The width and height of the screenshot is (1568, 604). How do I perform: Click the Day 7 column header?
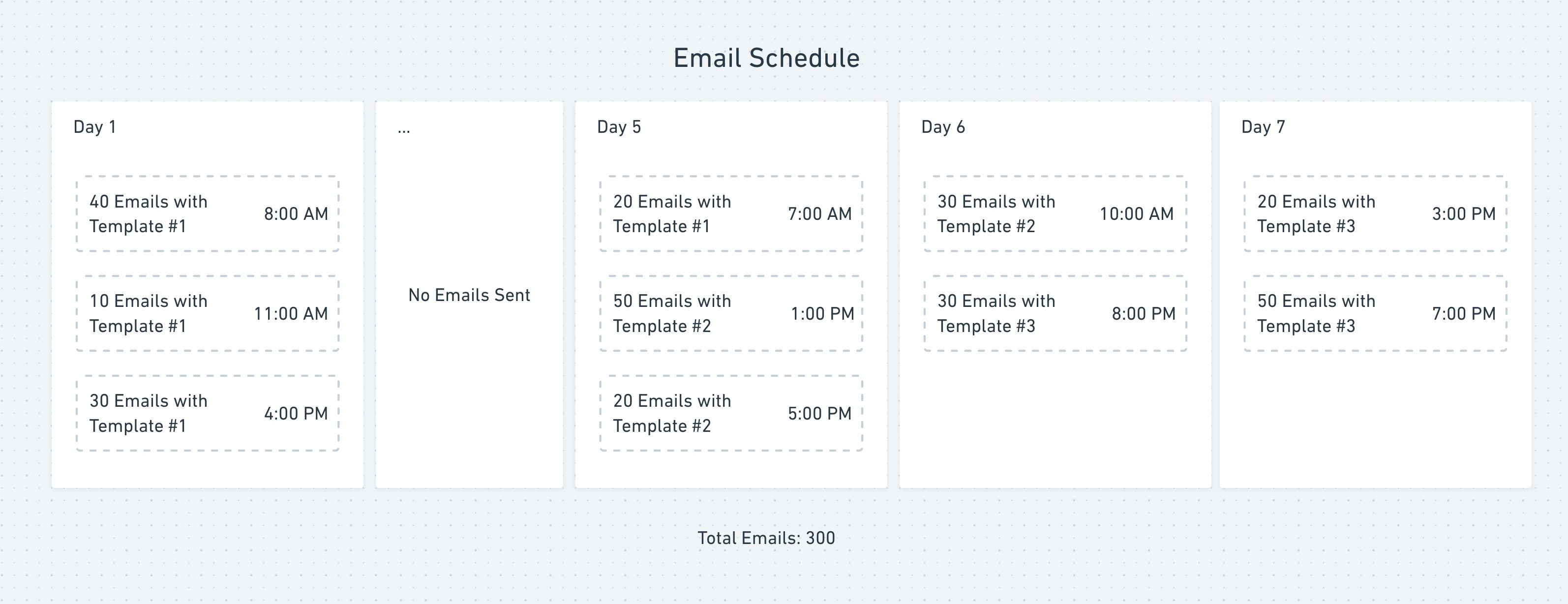click(1263, 126)
